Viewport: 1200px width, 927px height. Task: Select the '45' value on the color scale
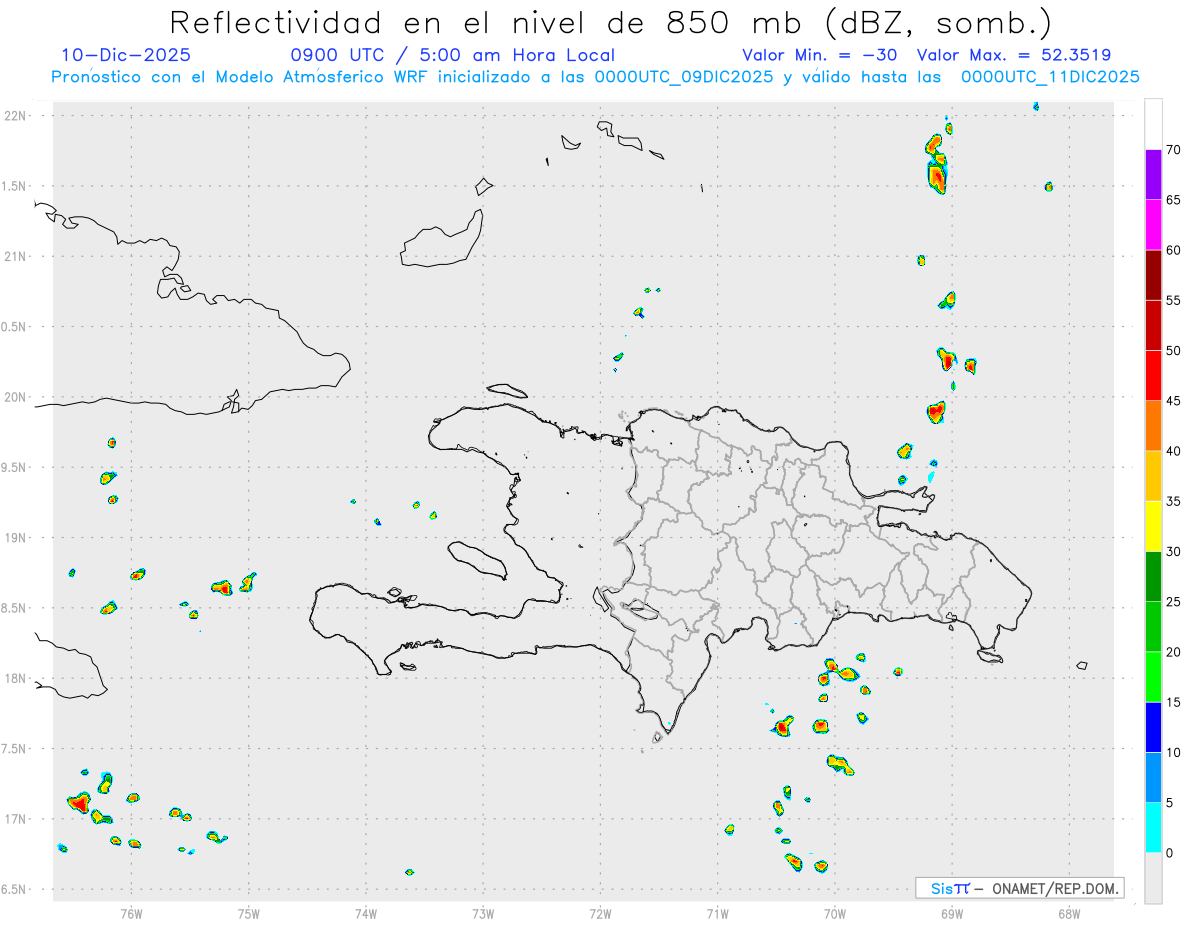pos(1173,401)
